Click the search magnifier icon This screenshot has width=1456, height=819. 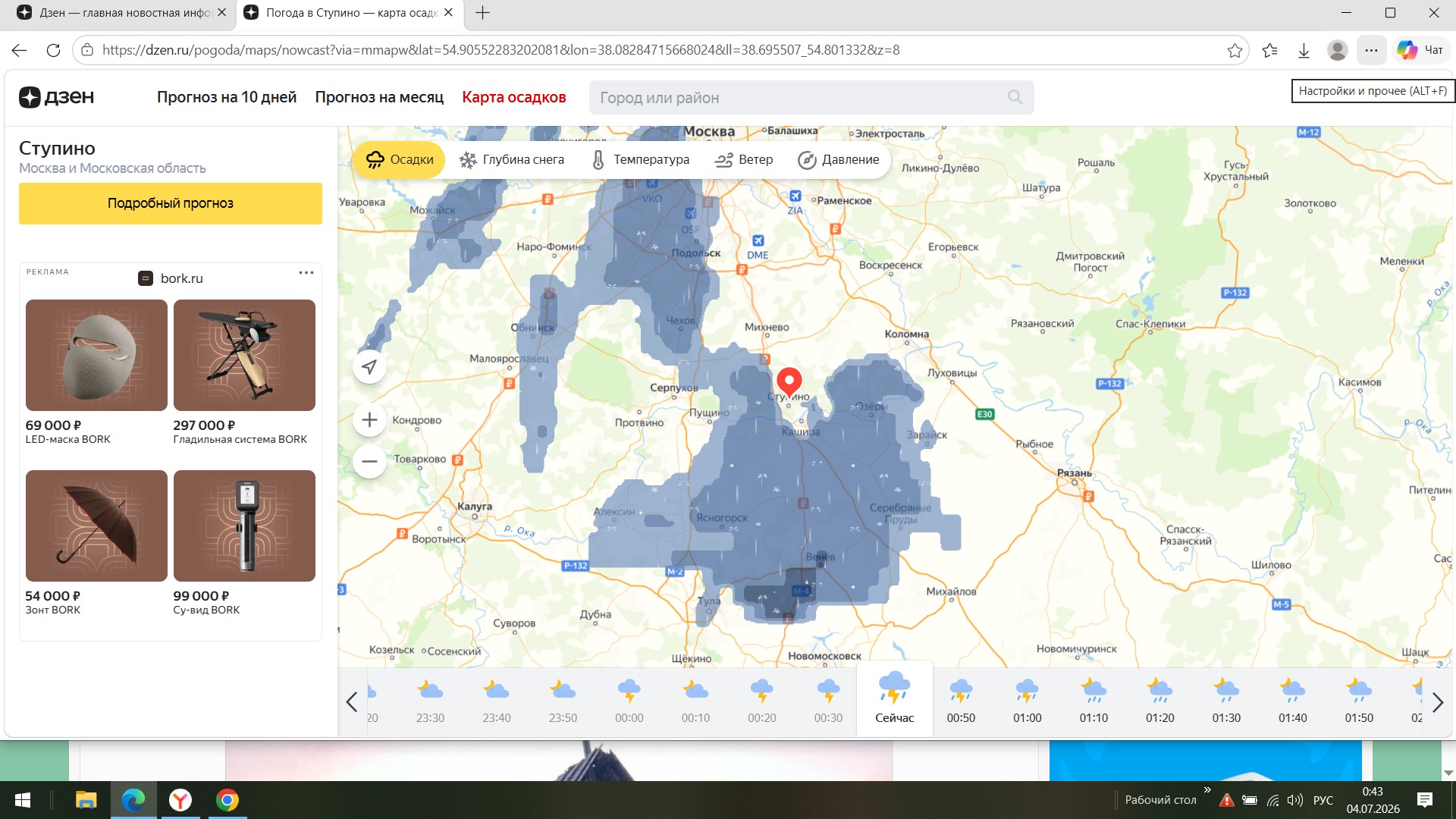coord(1015,97)
